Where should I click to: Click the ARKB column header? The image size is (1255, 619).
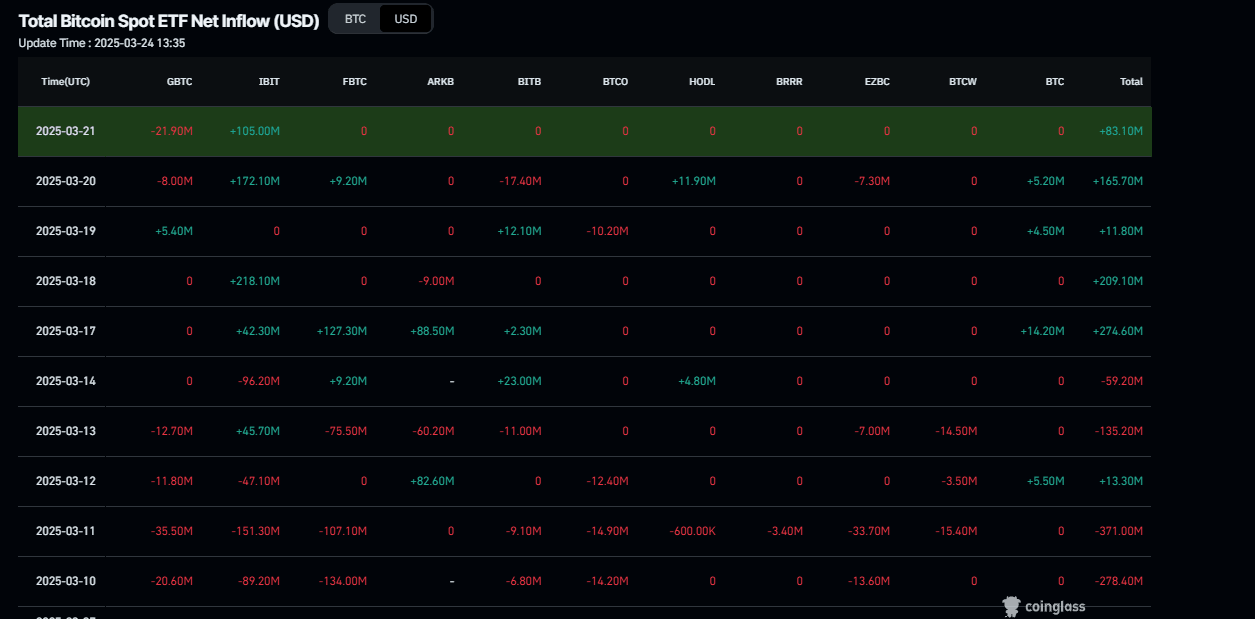coord(441,82)
